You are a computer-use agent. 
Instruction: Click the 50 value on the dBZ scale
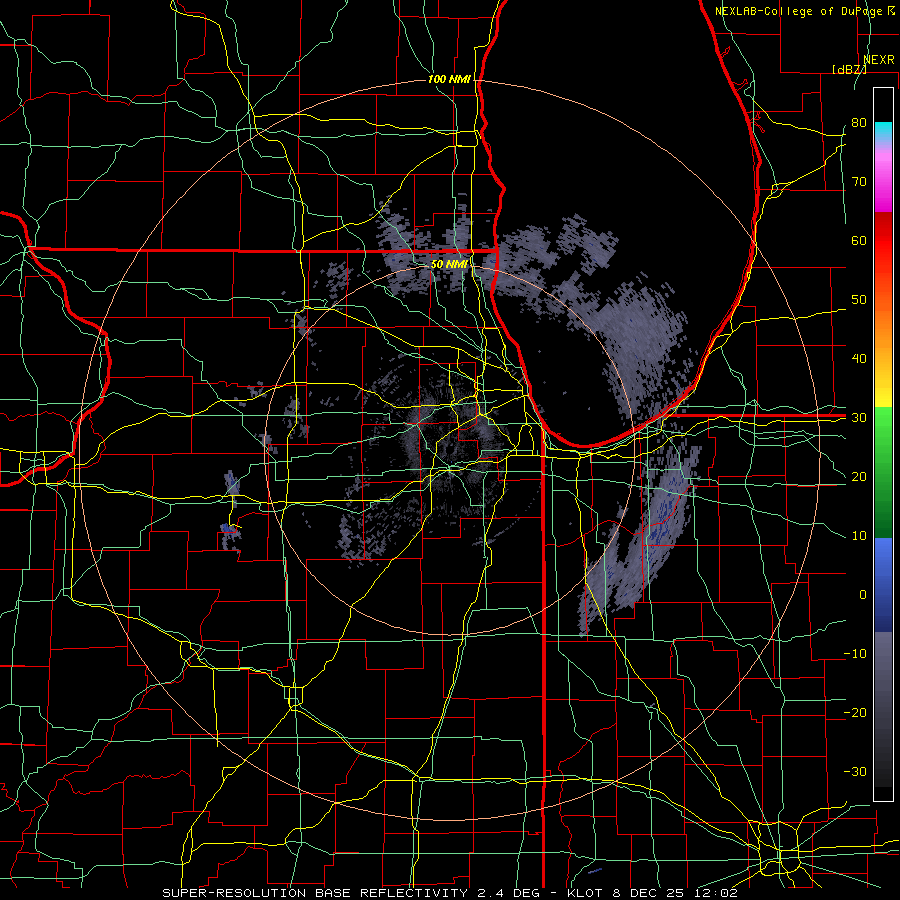(x=859, y=300)
